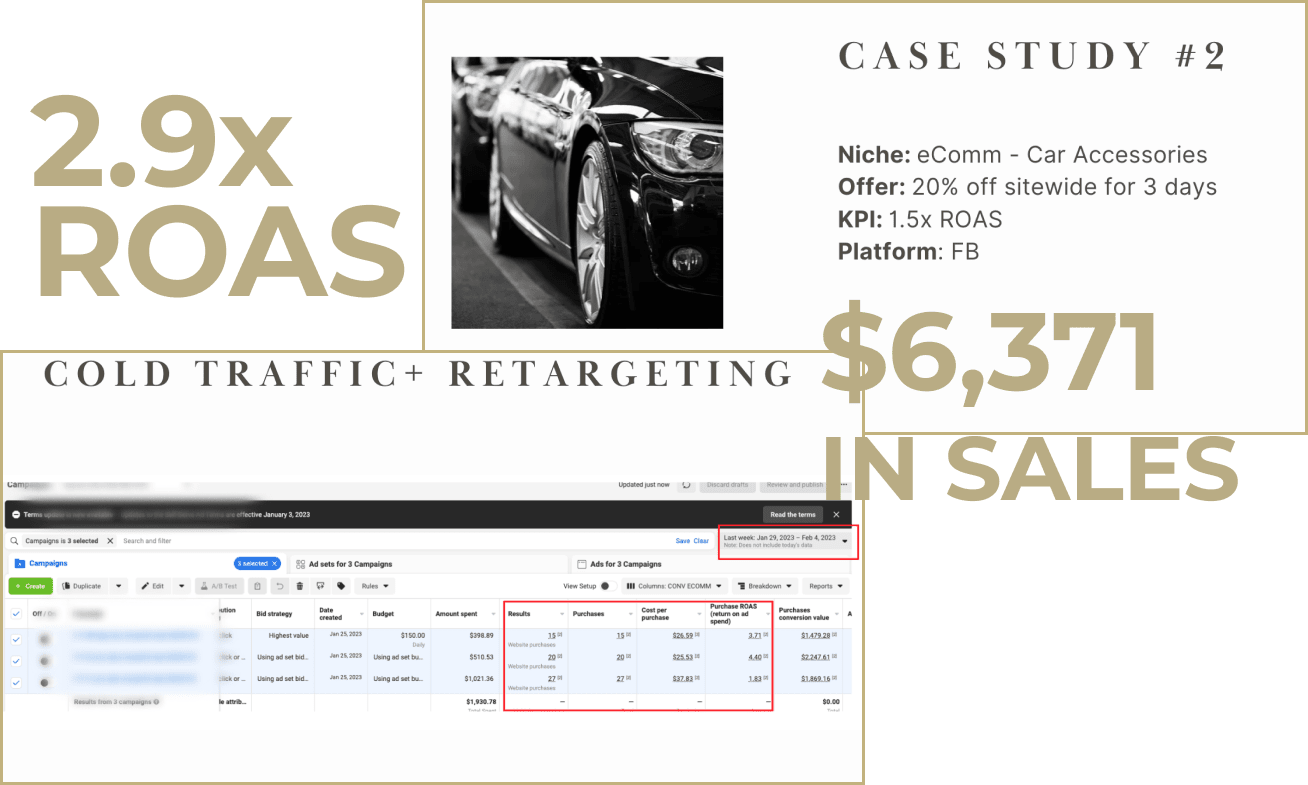Image resolution: width=1308 pixels, height=785 pixels.
Task: Click the tag label icon
Action: pos(341,586)
